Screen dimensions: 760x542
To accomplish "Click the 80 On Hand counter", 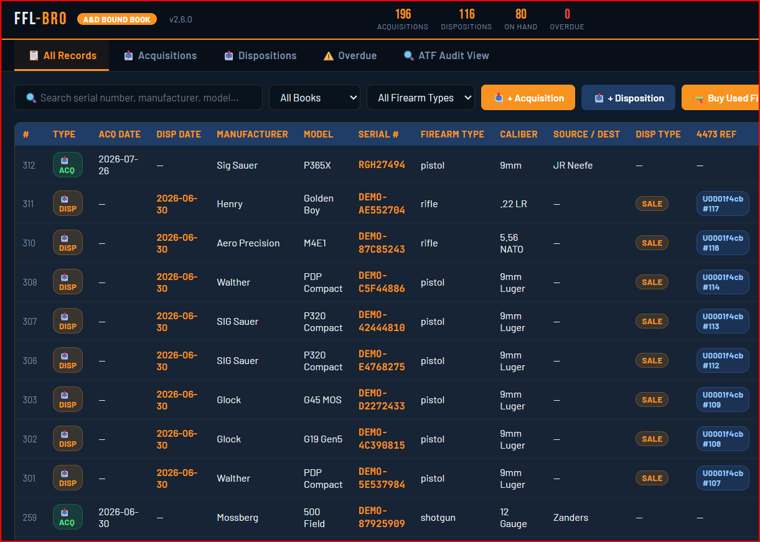I will 521,19.
